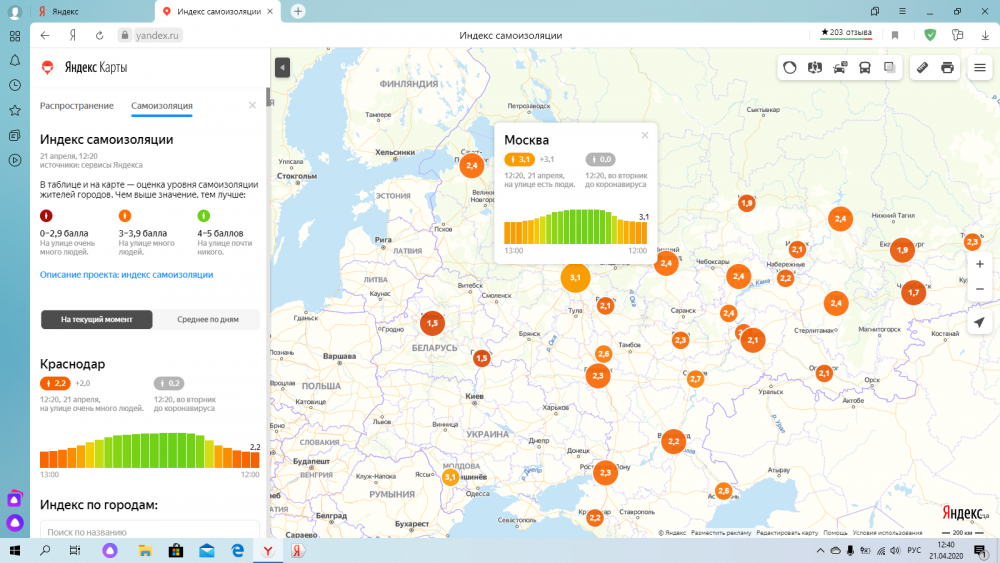
Task: Open history clock in sidebar
Action: point(15,85)
